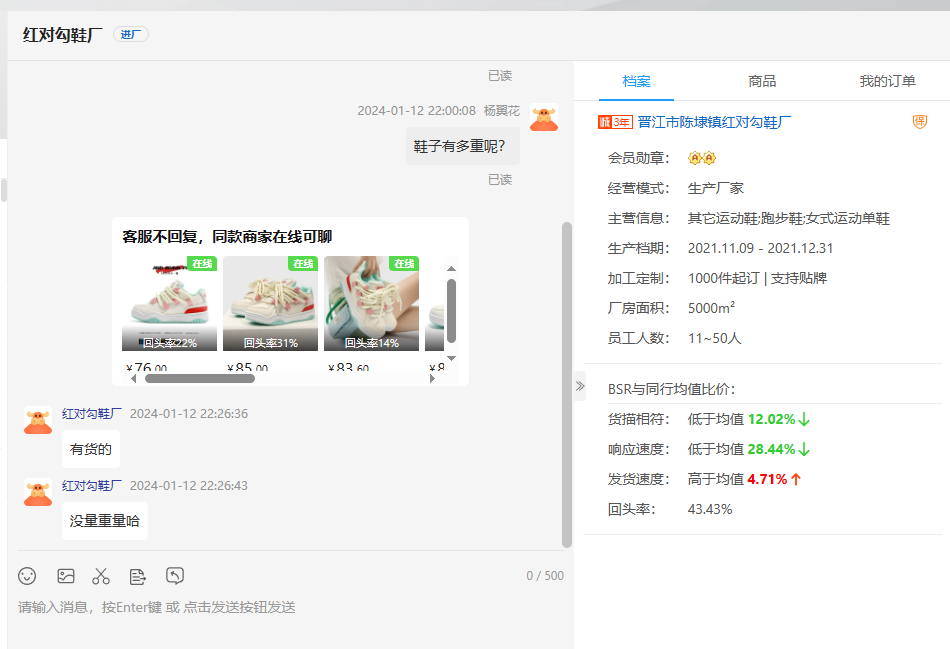
Task: Select the 档案 tab
Action: point(636,81)
